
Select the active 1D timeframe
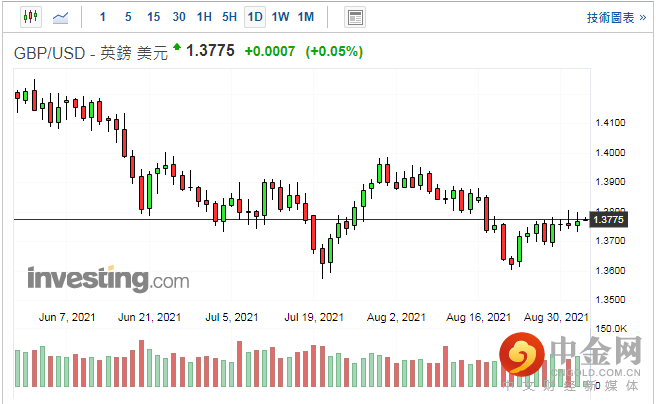[x=255, y=17]
